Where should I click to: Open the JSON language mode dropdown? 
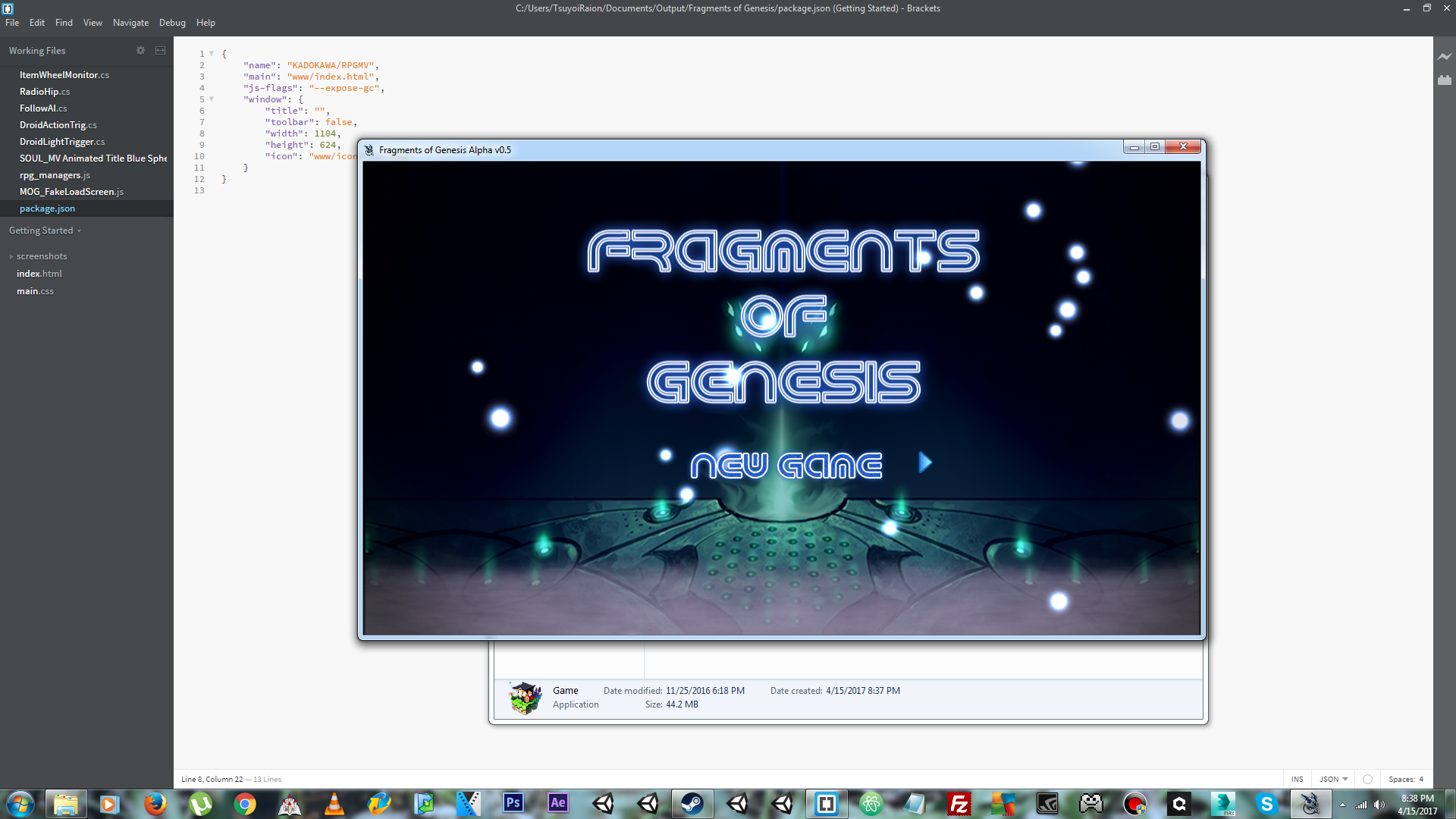tap(1333, 779)
